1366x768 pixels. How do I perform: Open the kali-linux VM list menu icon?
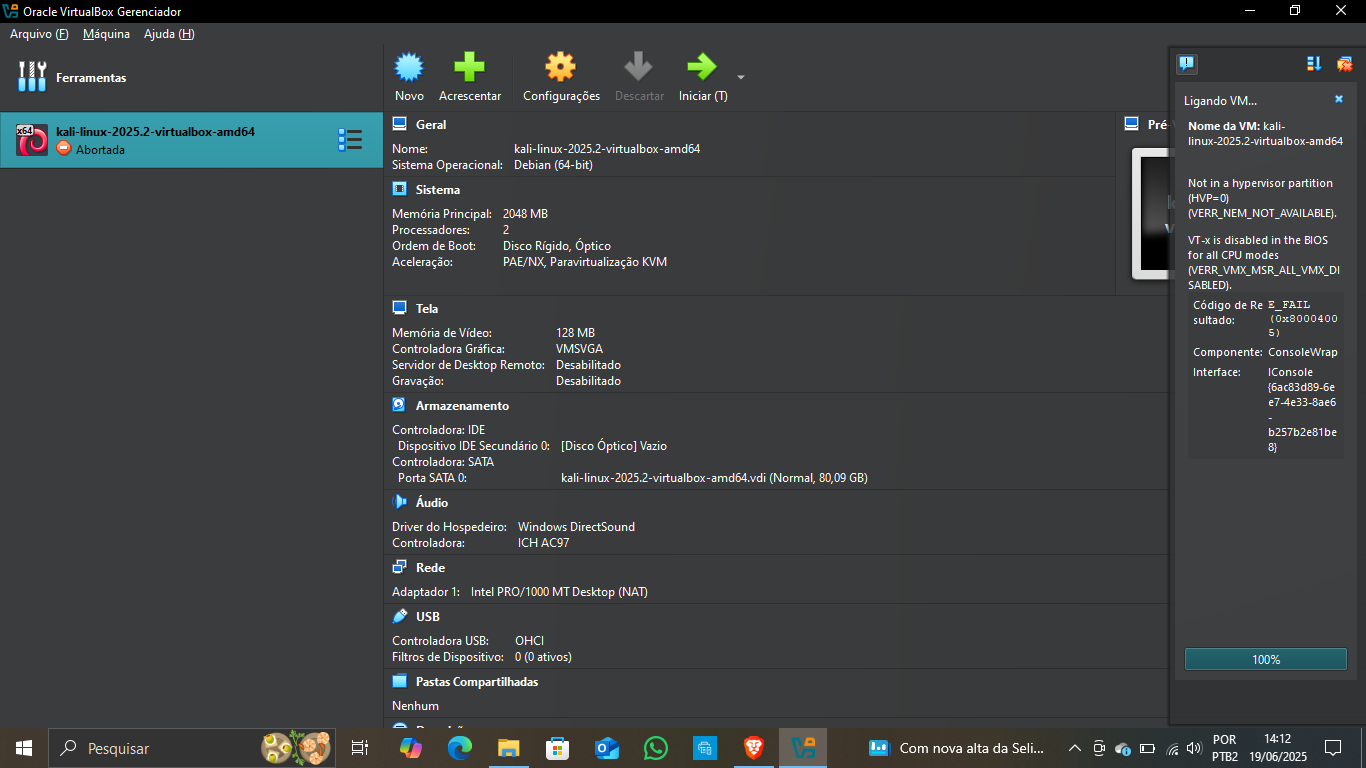(x=350, y=140)
